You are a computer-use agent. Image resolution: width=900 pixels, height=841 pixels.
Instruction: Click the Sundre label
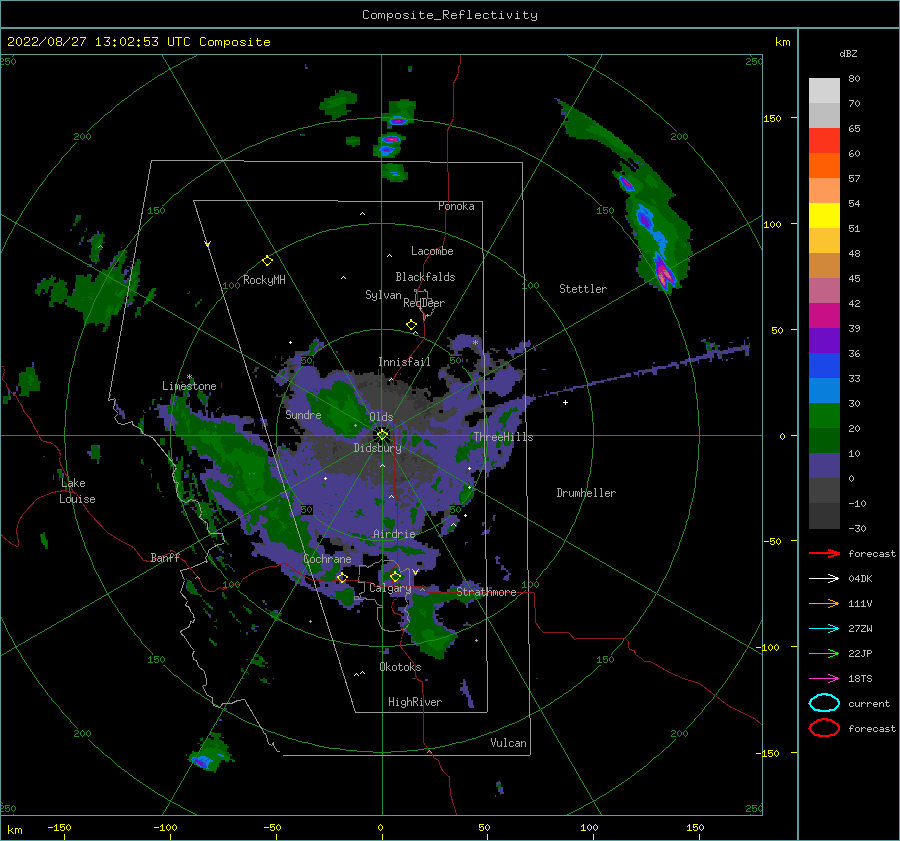[304, 414]
